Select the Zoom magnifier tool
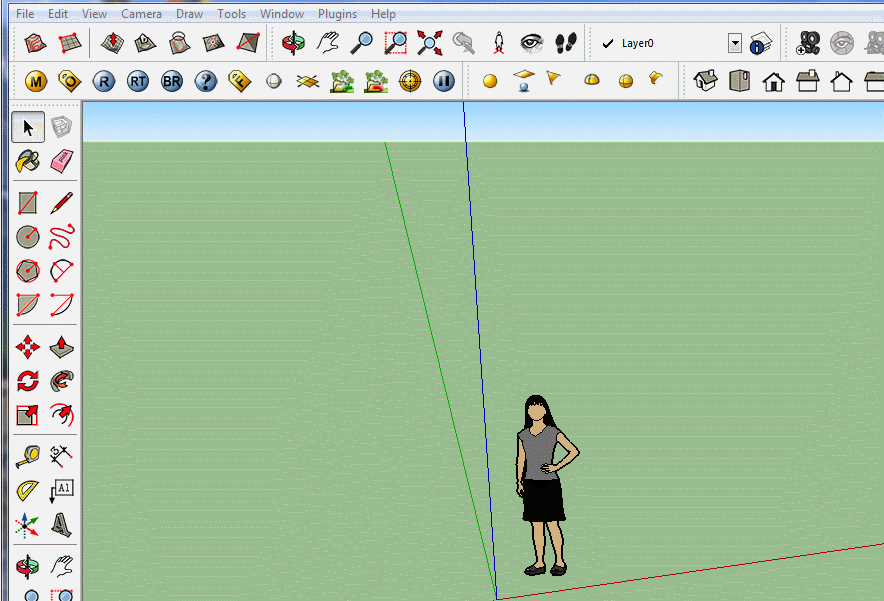This screenshot has width=884, height=601. 361,43
